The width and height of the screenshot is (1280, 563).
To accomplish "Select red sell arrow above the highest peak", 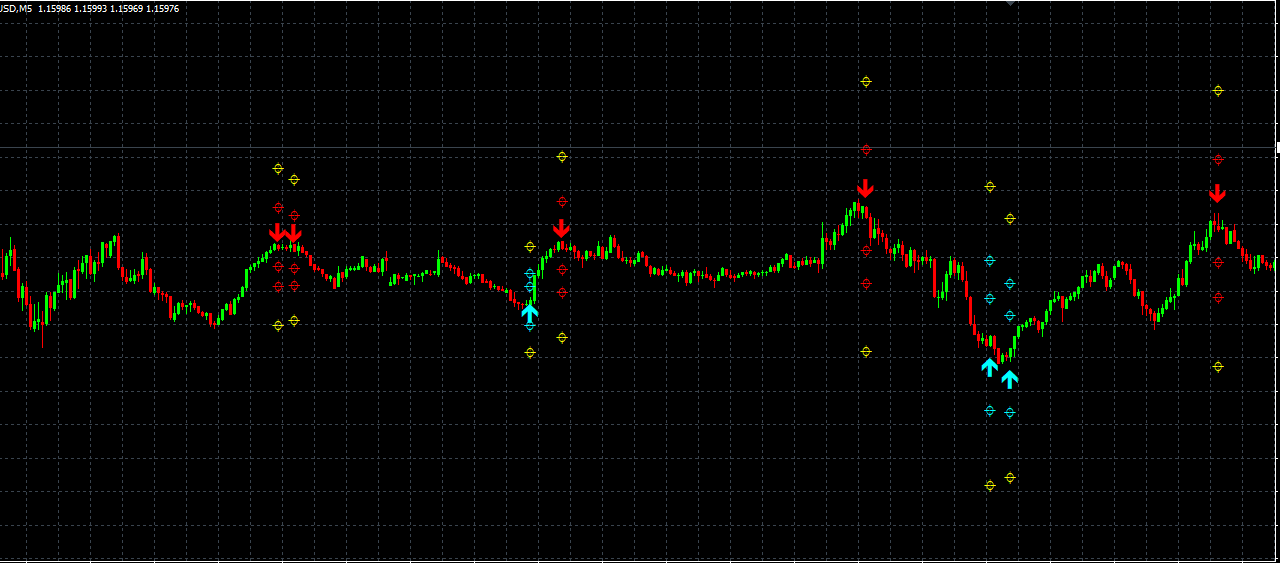I will point(865,188).
